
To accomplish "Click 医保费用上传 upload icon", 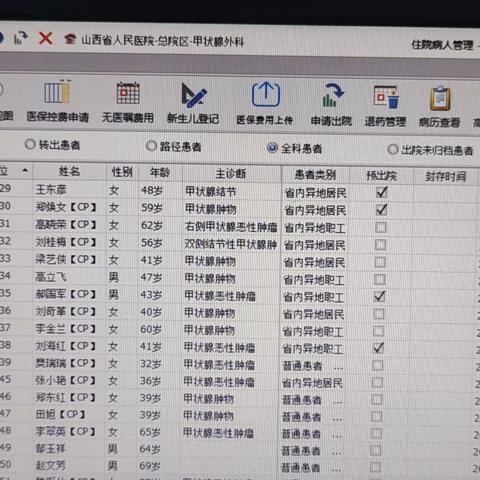I will pyautogui.click(x=265, y=95).
